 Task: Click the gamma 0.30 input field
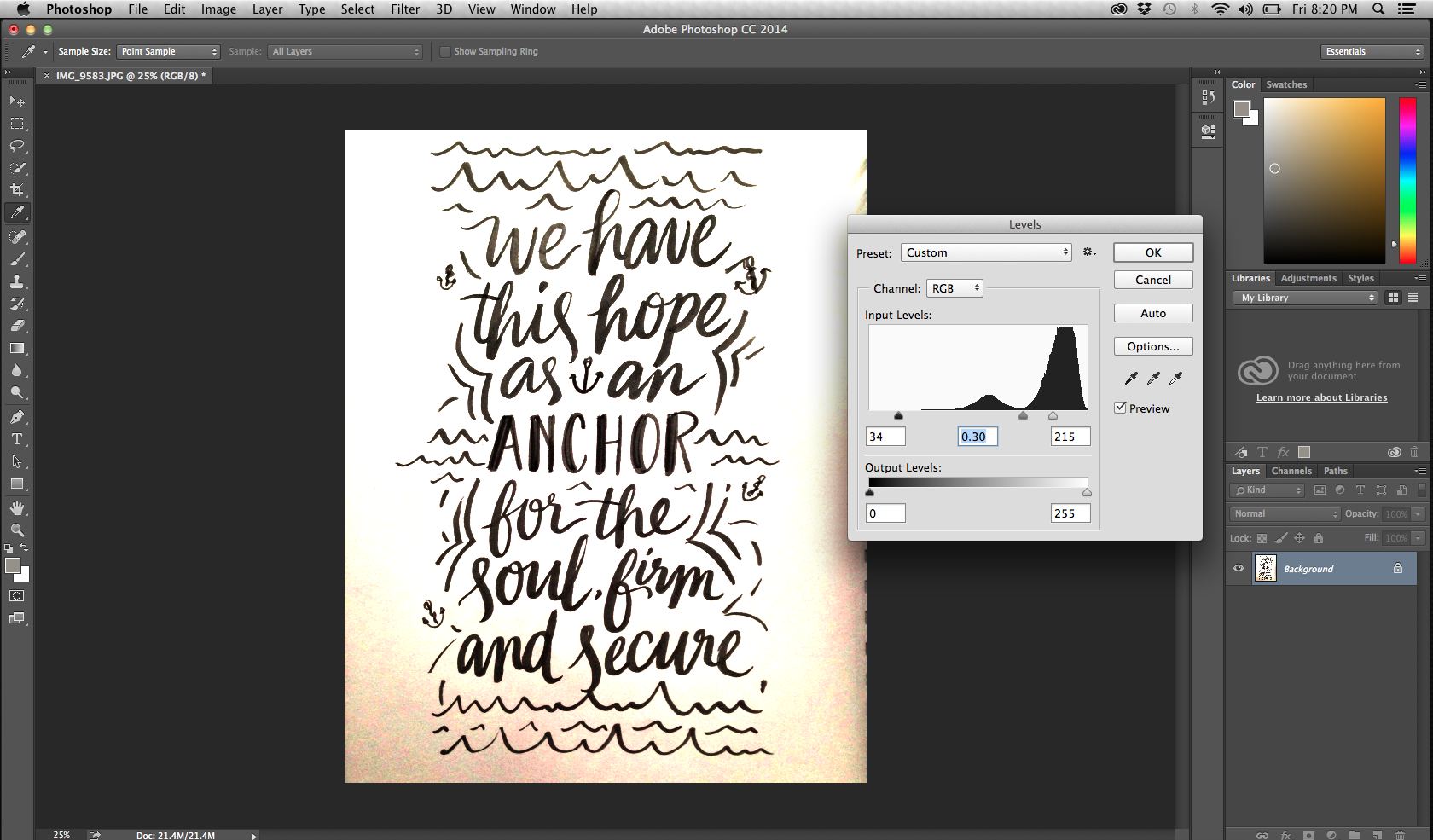pos(978,437)
